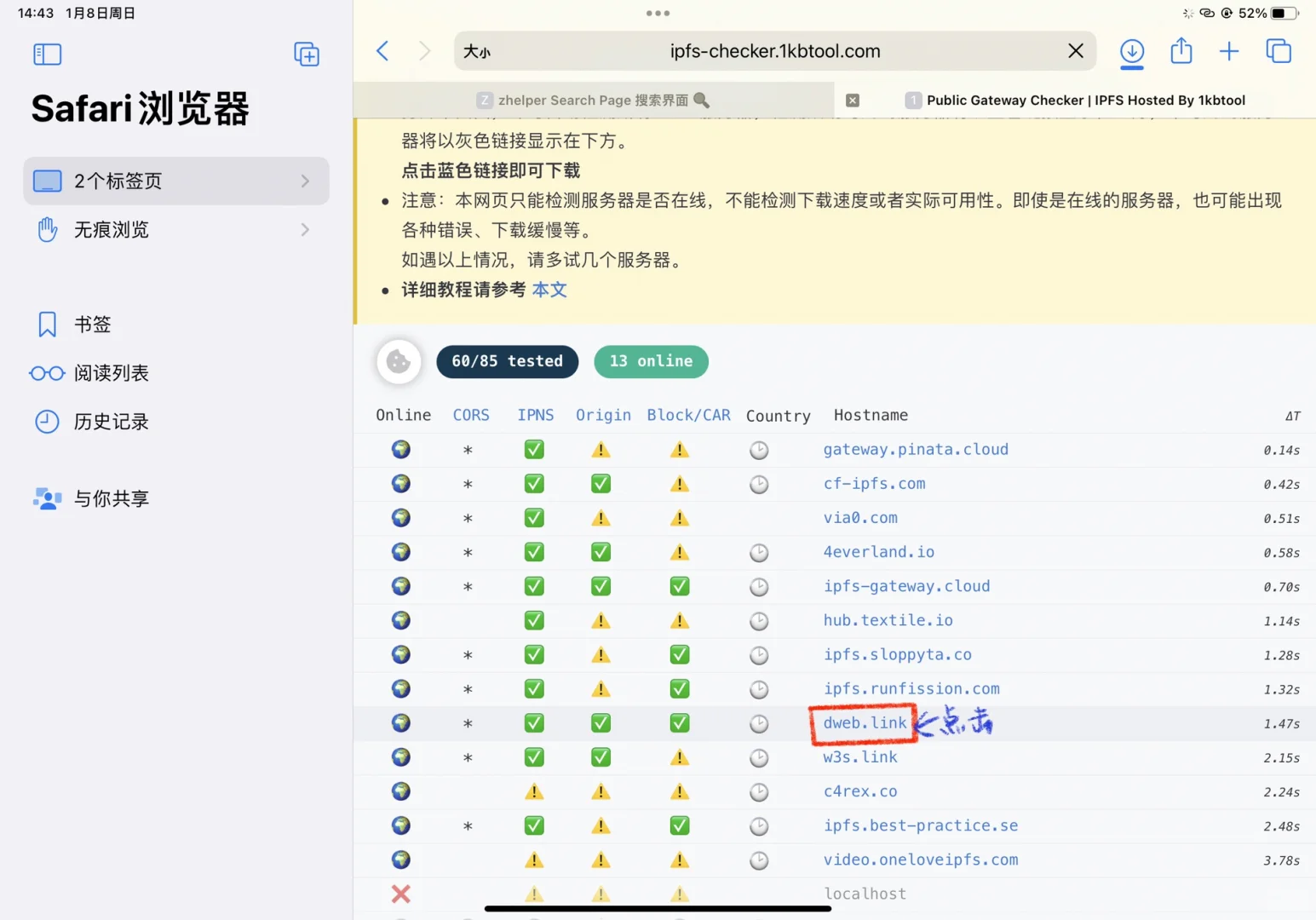Go back to the previous page
The height and width of the screenshot is (920, 1316).
(x=382, y=51)
